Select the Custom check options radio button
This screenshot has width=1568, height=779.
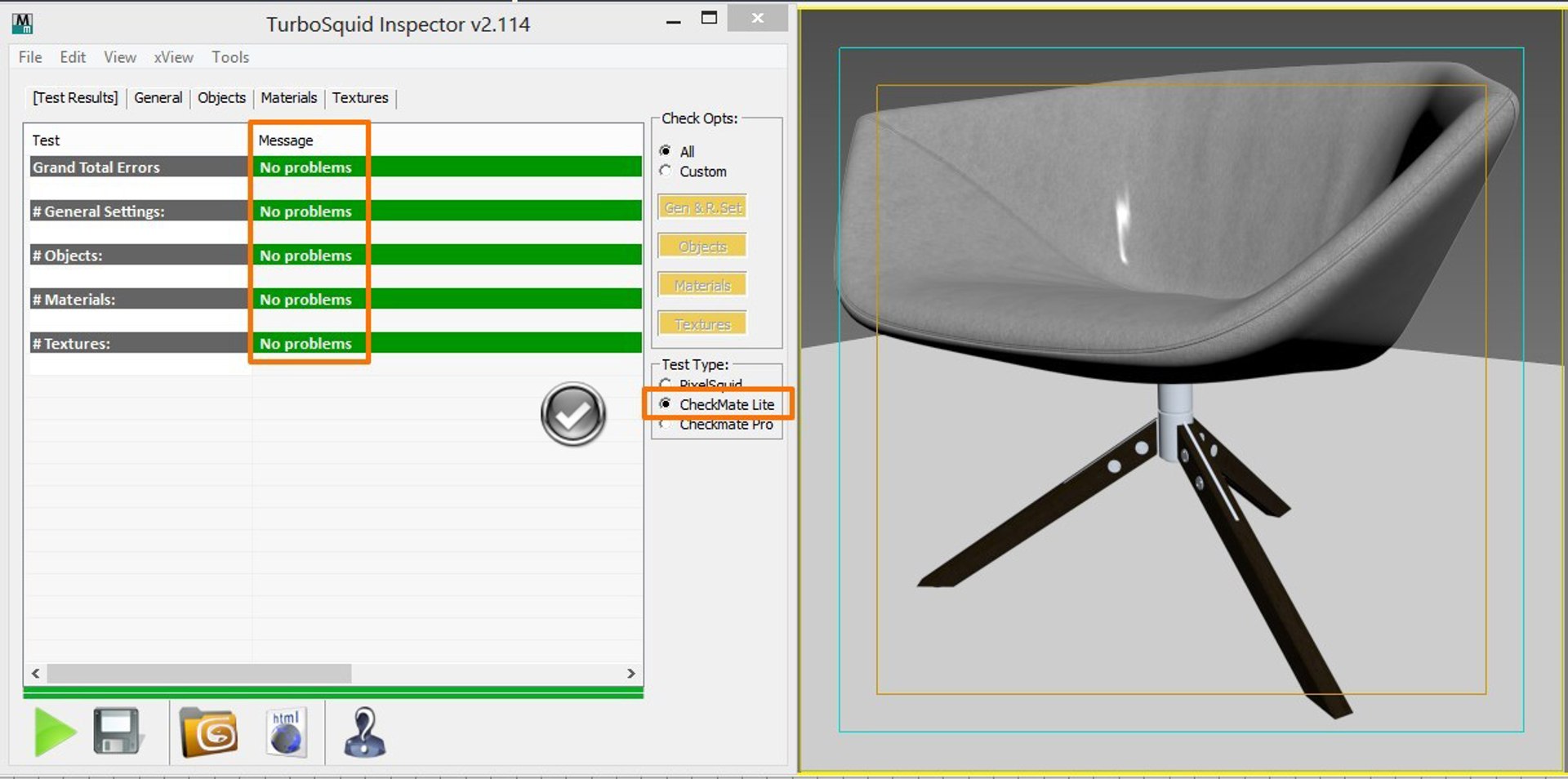[666, 171]
